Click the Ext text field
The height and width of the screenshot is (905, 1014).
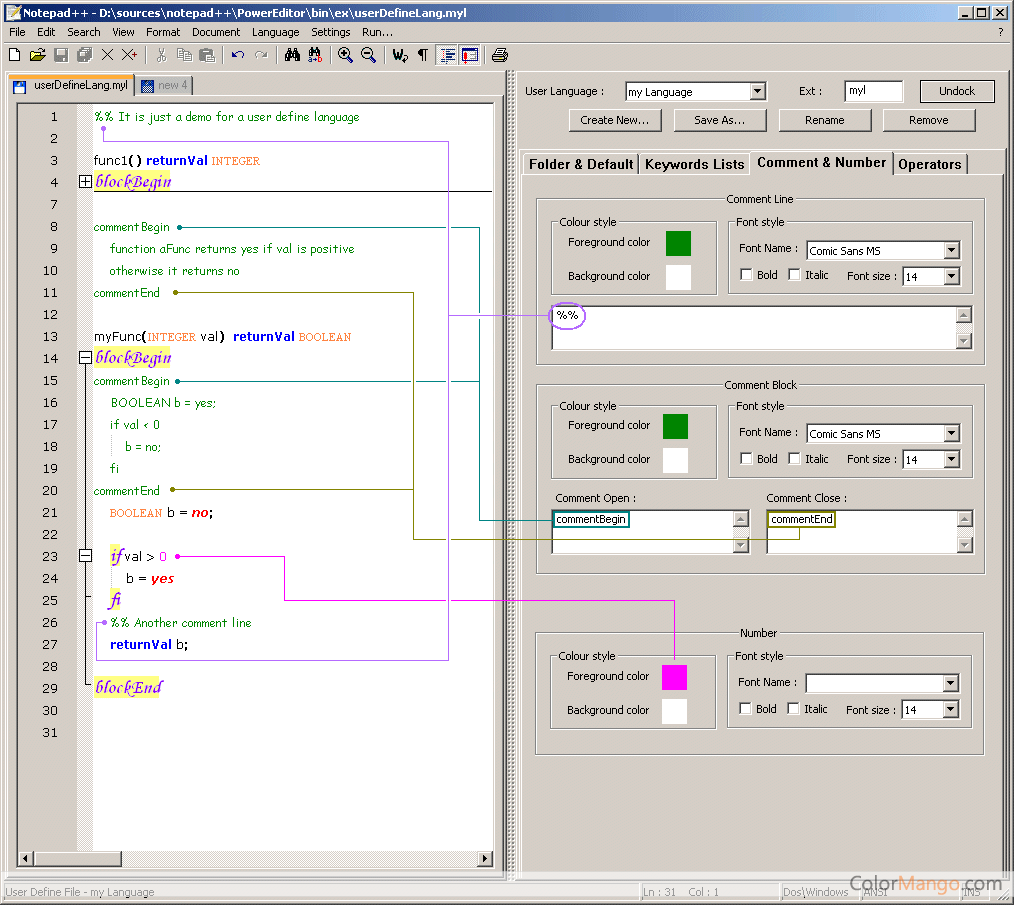point(873,92)
